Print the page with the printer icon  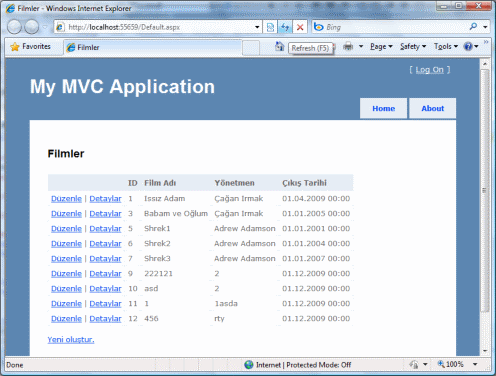(x=348, y=46)
